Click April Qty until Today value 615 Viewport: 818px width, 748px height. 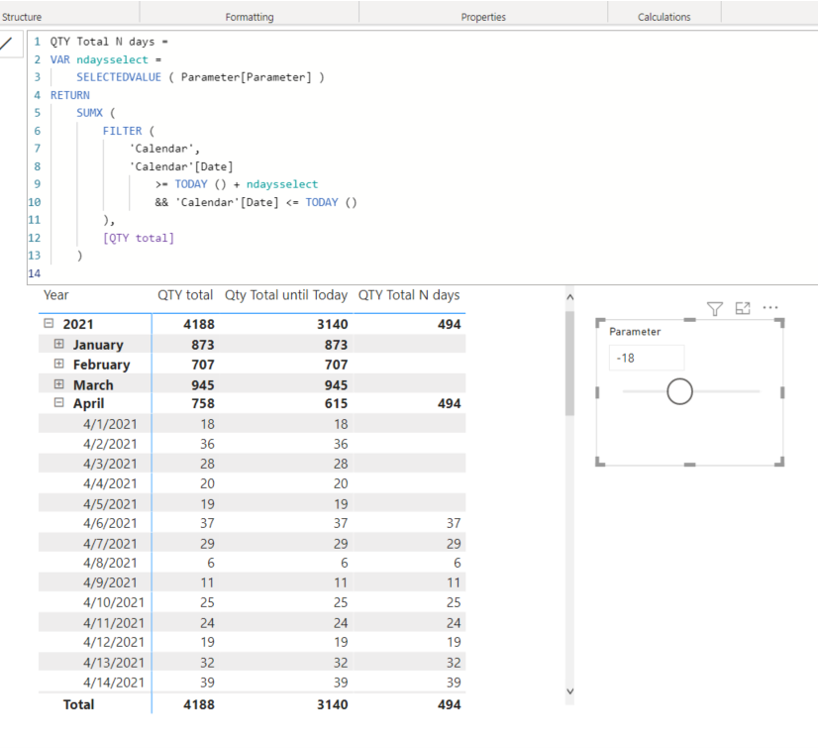(336, 403)
